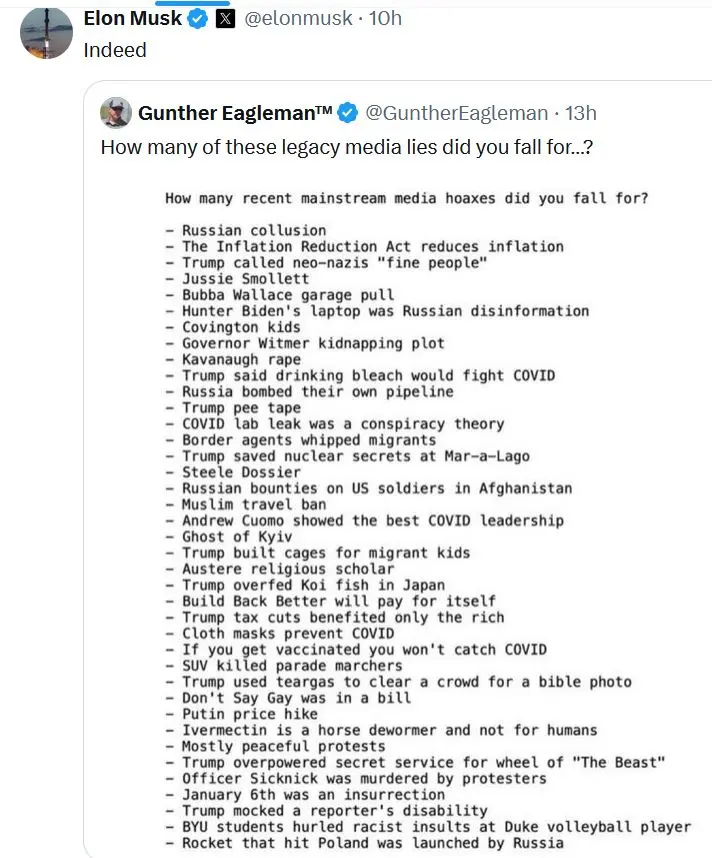Viewport: 712px width, 858px height.
Task: Open the Gunther Eagleman display name link
Action: click(235, 113)
